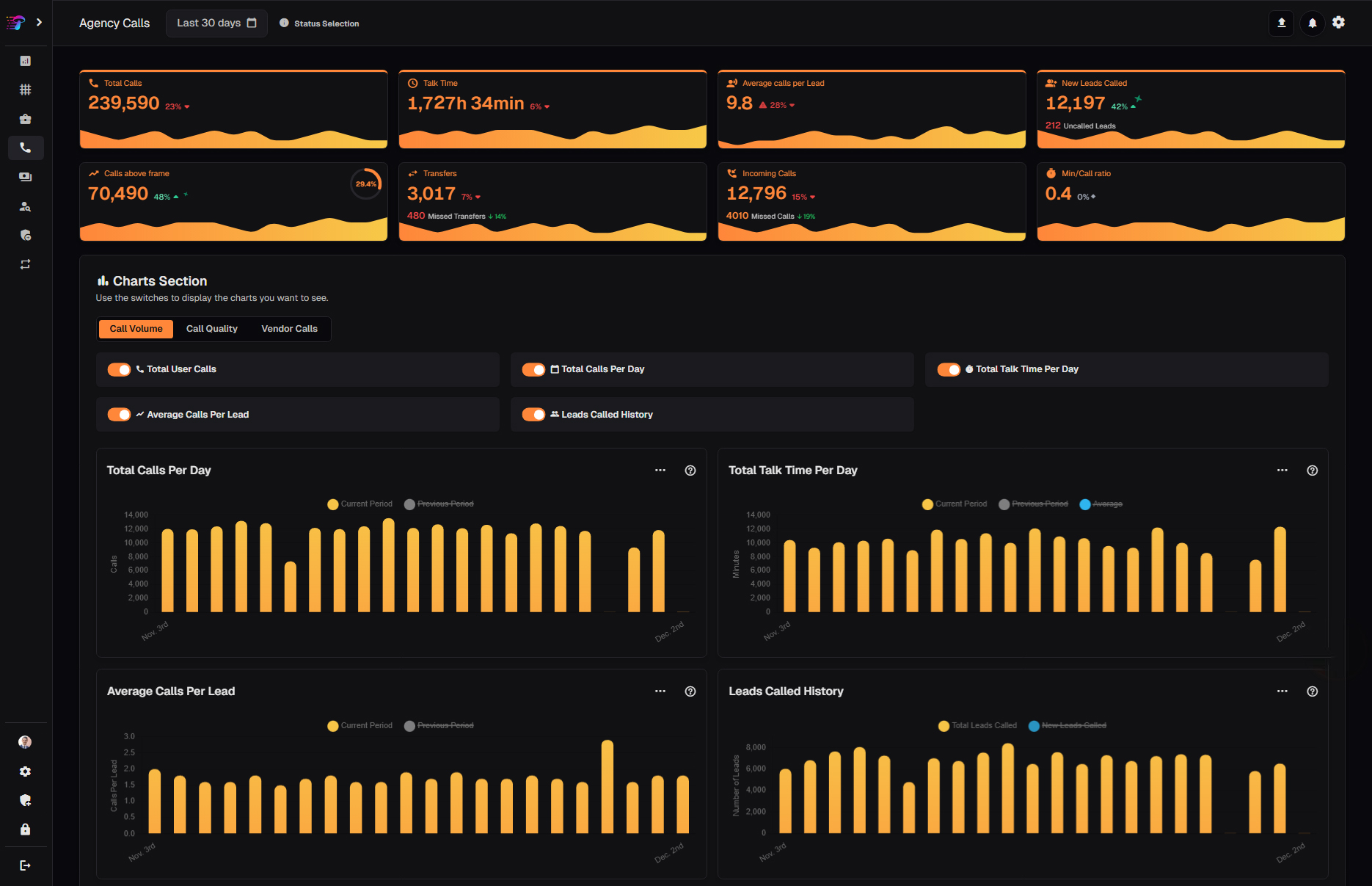Viewport: 1372px width, 886px height.
Task: Open notifications bell icon
Action: pos(1312,23)
